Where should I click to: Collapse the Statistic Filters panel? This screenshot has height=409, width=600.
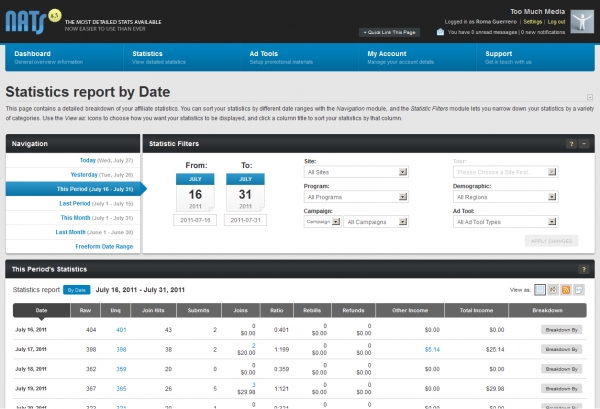click(x=583, y=144)
